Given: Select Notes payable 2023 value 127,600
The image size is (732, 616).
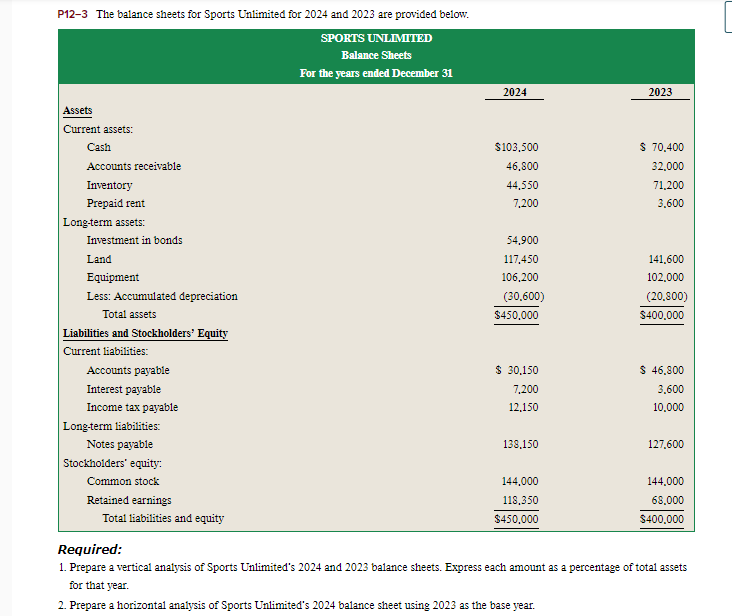Looking at the screenshot, I should 666,444.
